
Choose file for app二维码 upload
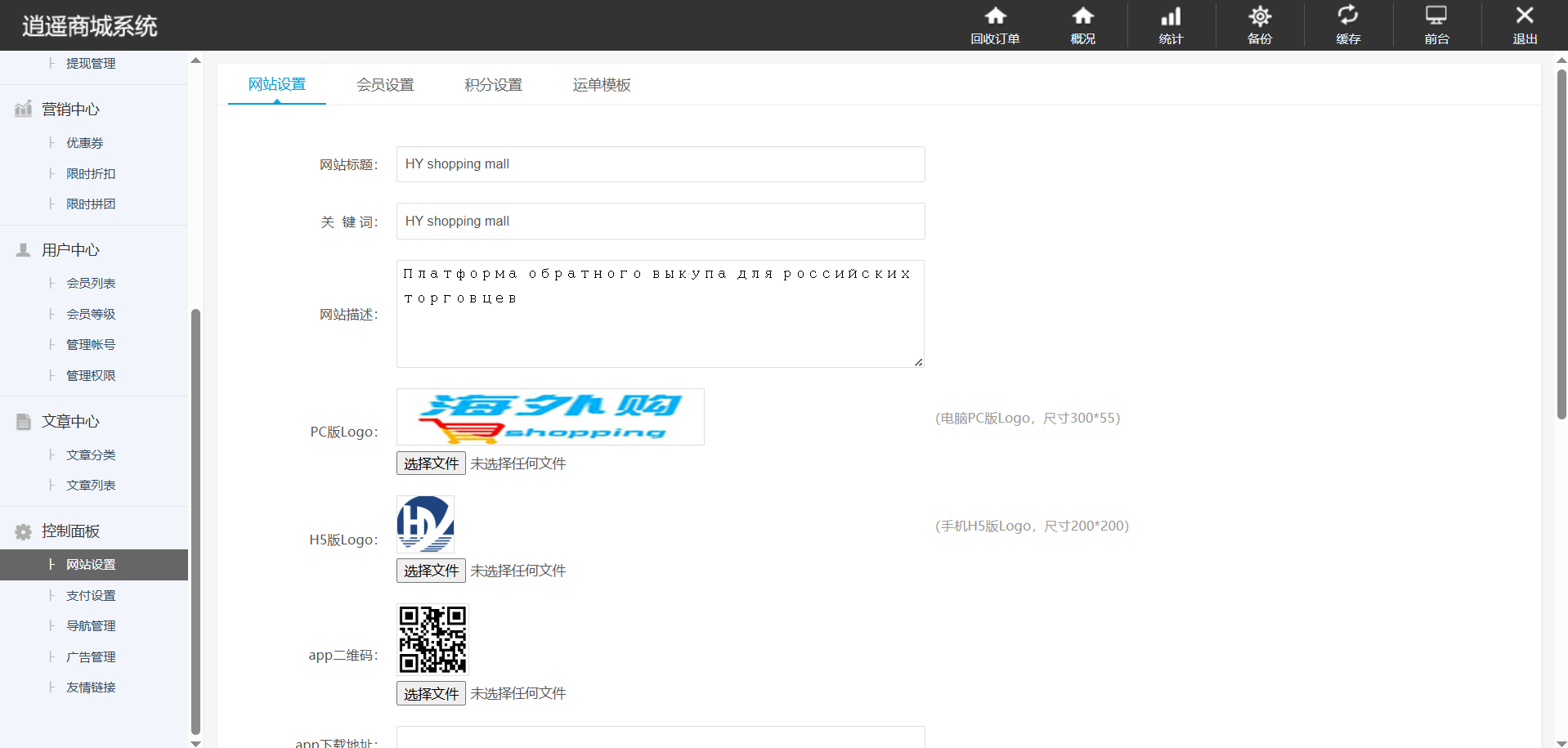(x=431, y=693)
